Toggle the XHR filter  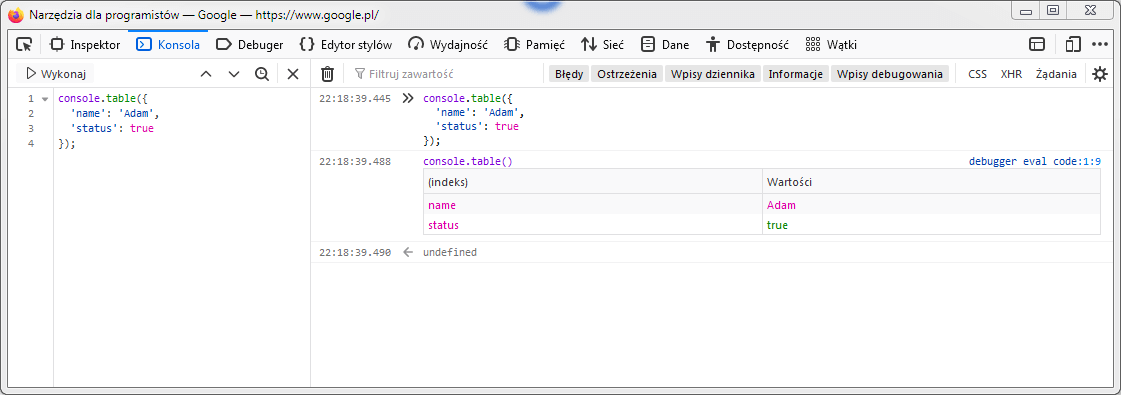[x=1011, y=74]
